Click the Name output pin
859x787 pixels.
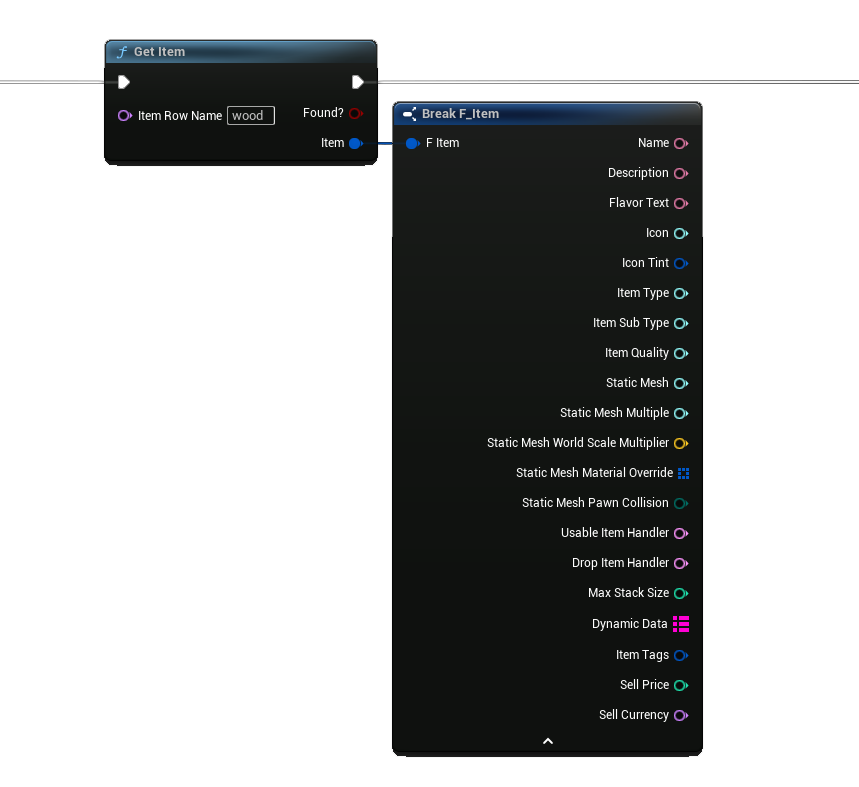(680, 143)
